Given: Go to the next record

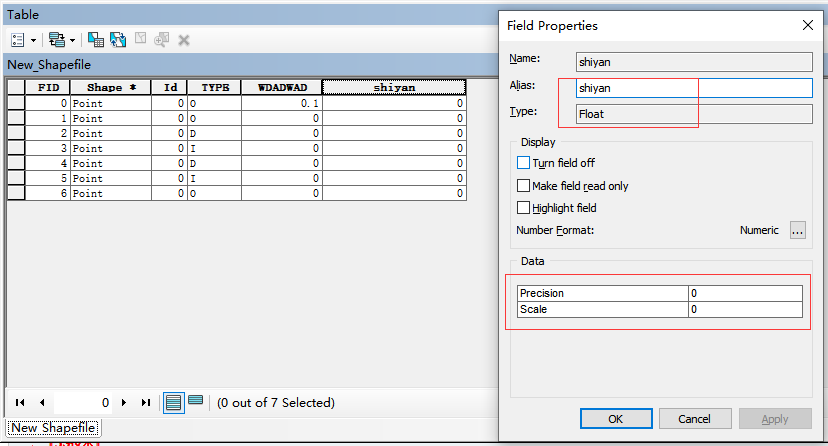Looking at the screenshot, I should [124, 403].
